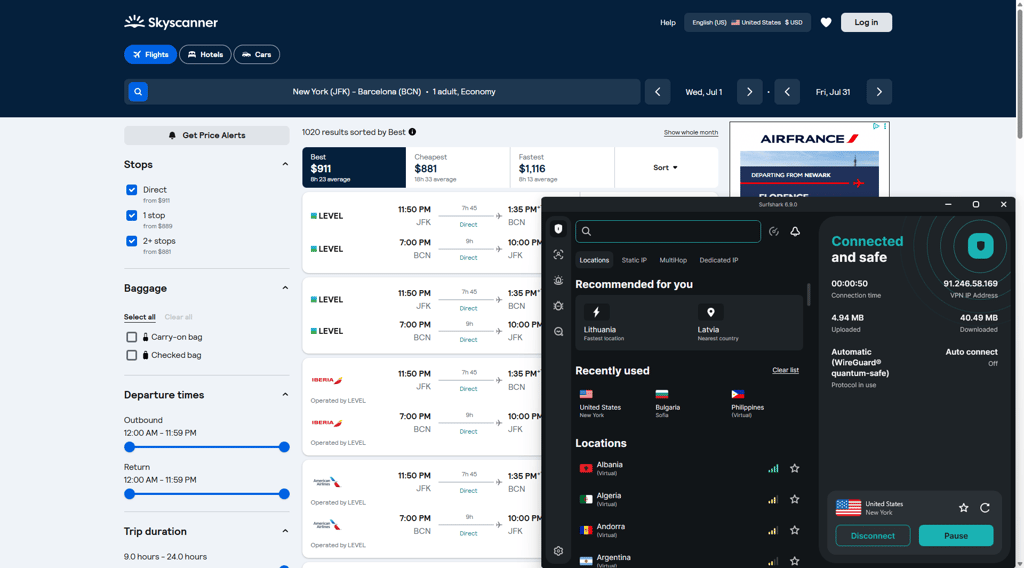Open Surfshark Alternative ID sidebar icon
This screenshot has height=568, width=1024.
pos(558,255)
